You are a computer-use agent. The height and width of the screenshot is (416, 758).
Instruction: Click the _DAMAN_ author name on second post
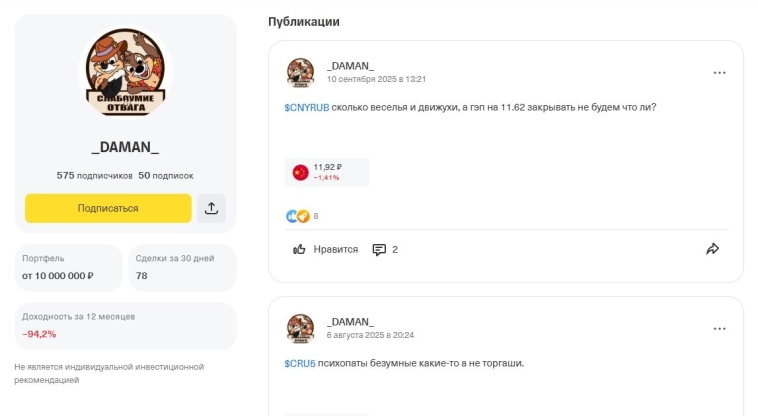coord(350,322)
